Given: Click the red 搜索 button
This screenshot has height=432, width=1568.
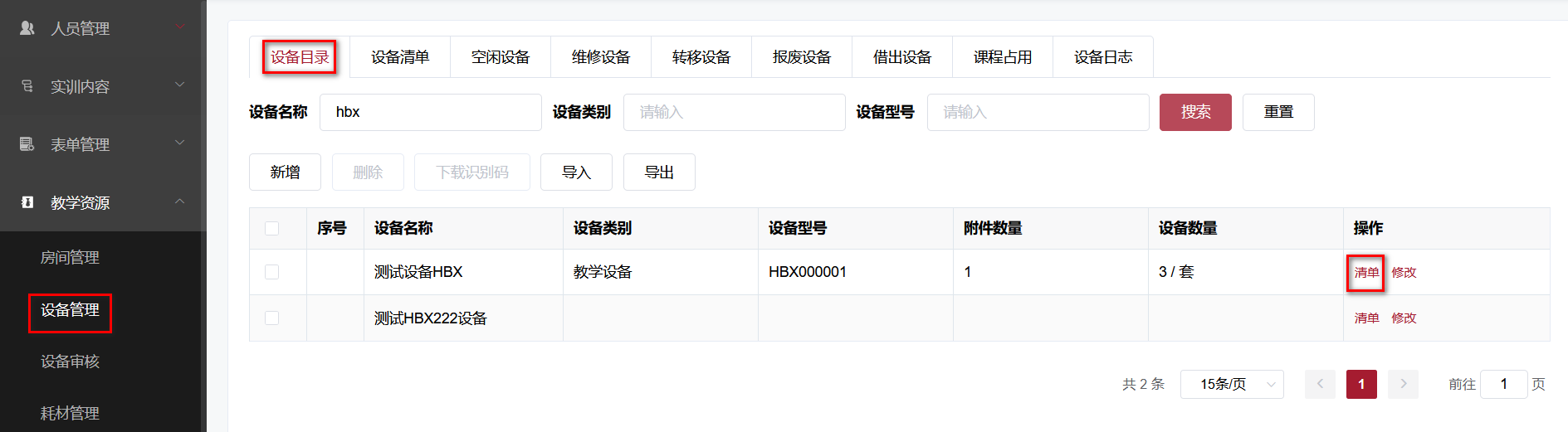Looking at the screenshot, I should pyautogui.click(x=1195, y=112).
